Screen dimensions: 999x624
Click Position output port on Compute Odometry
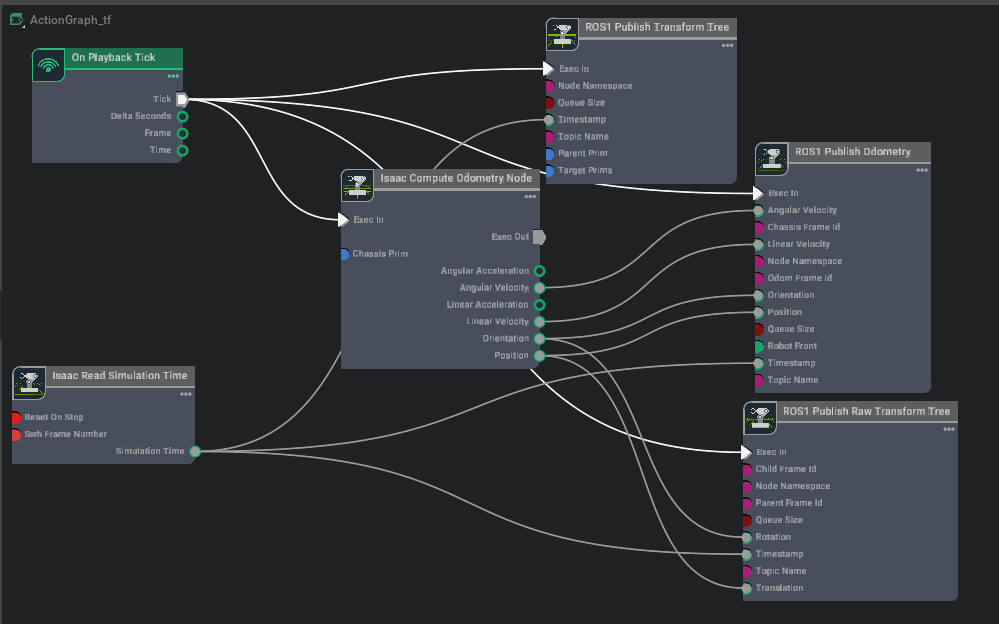[540, 356]
